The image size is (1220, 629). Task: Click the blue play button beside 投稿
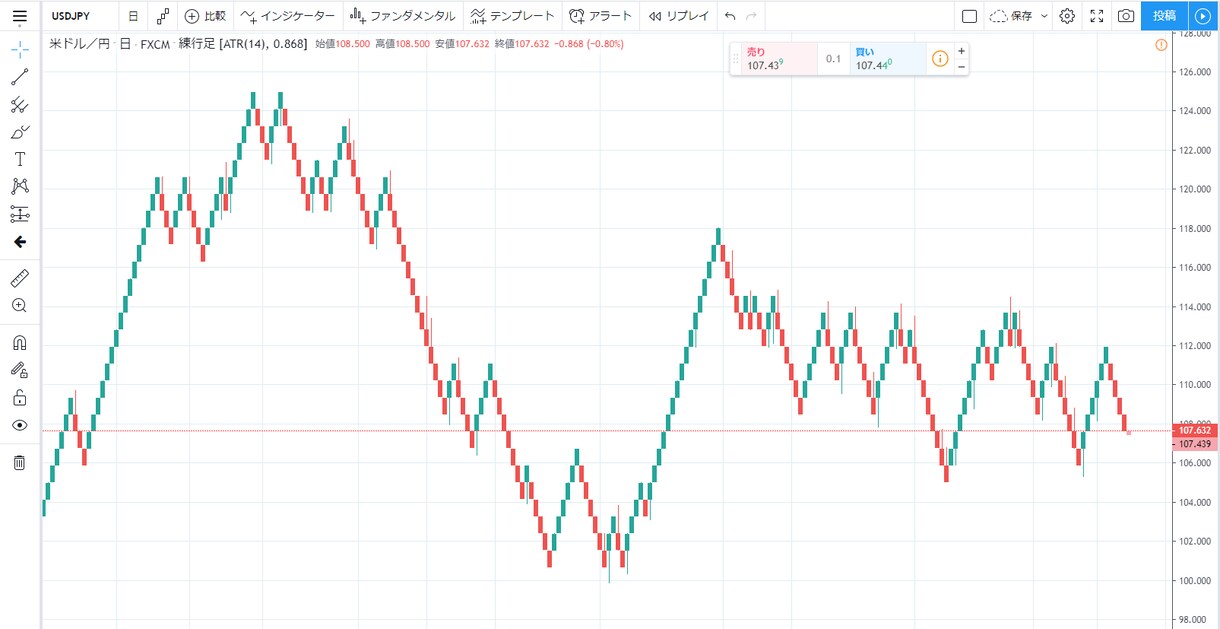[1201, 16]
